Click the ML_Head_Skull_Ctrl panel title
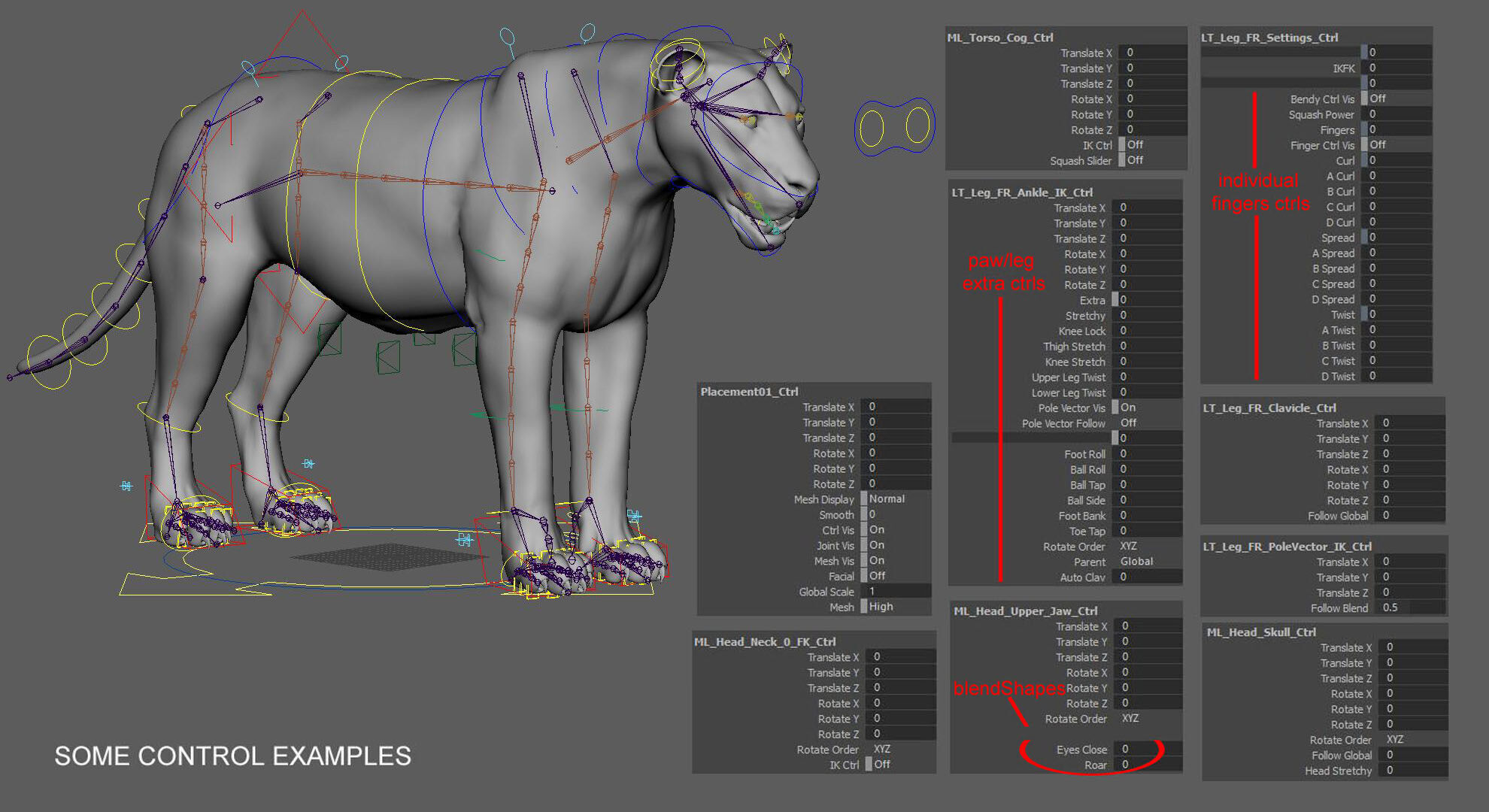The image size is (1489, 812). (x=1261, y=632)
